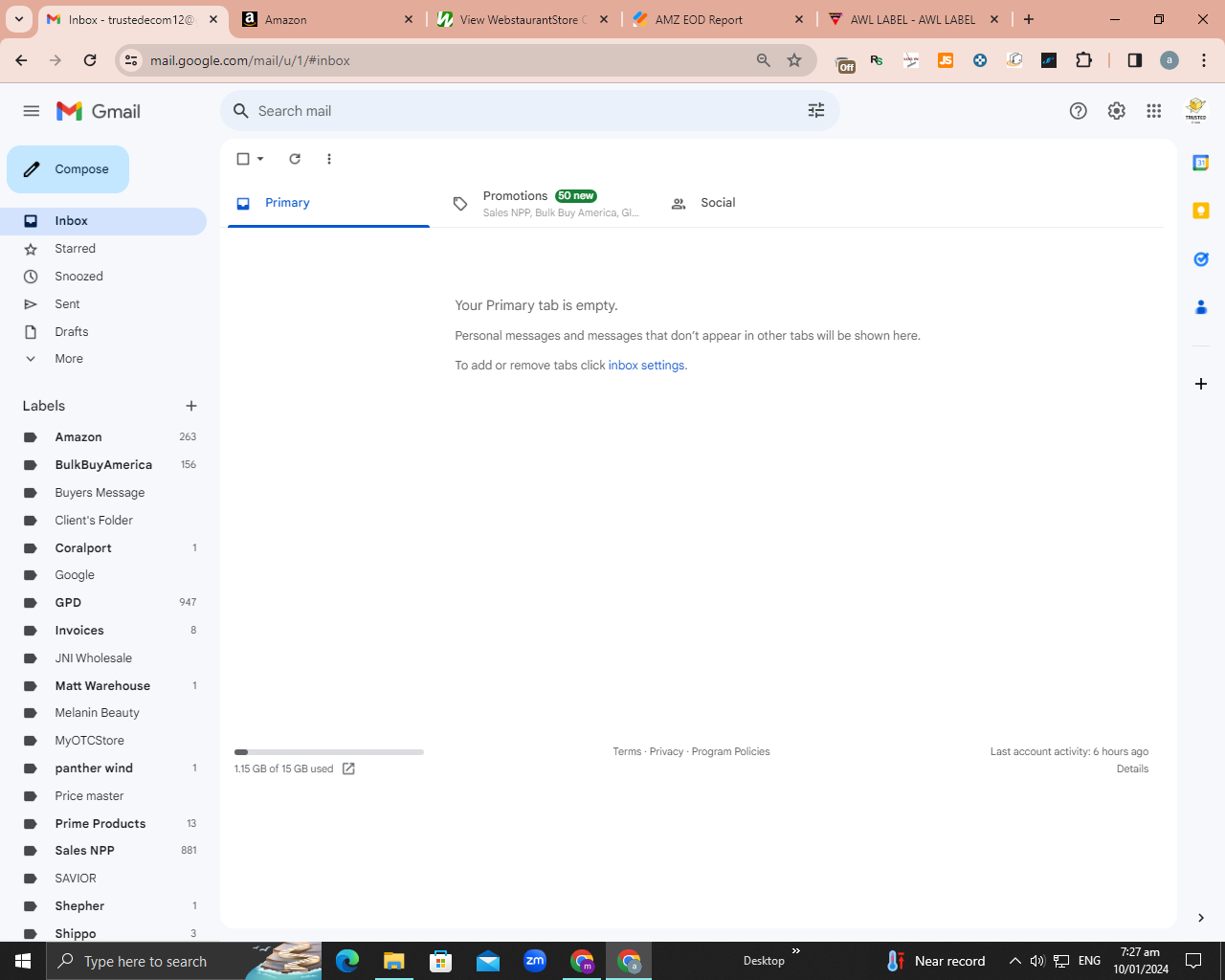Screen dimensions: 1225x980
Task: Click the Terms link
Action: point(627,752)
